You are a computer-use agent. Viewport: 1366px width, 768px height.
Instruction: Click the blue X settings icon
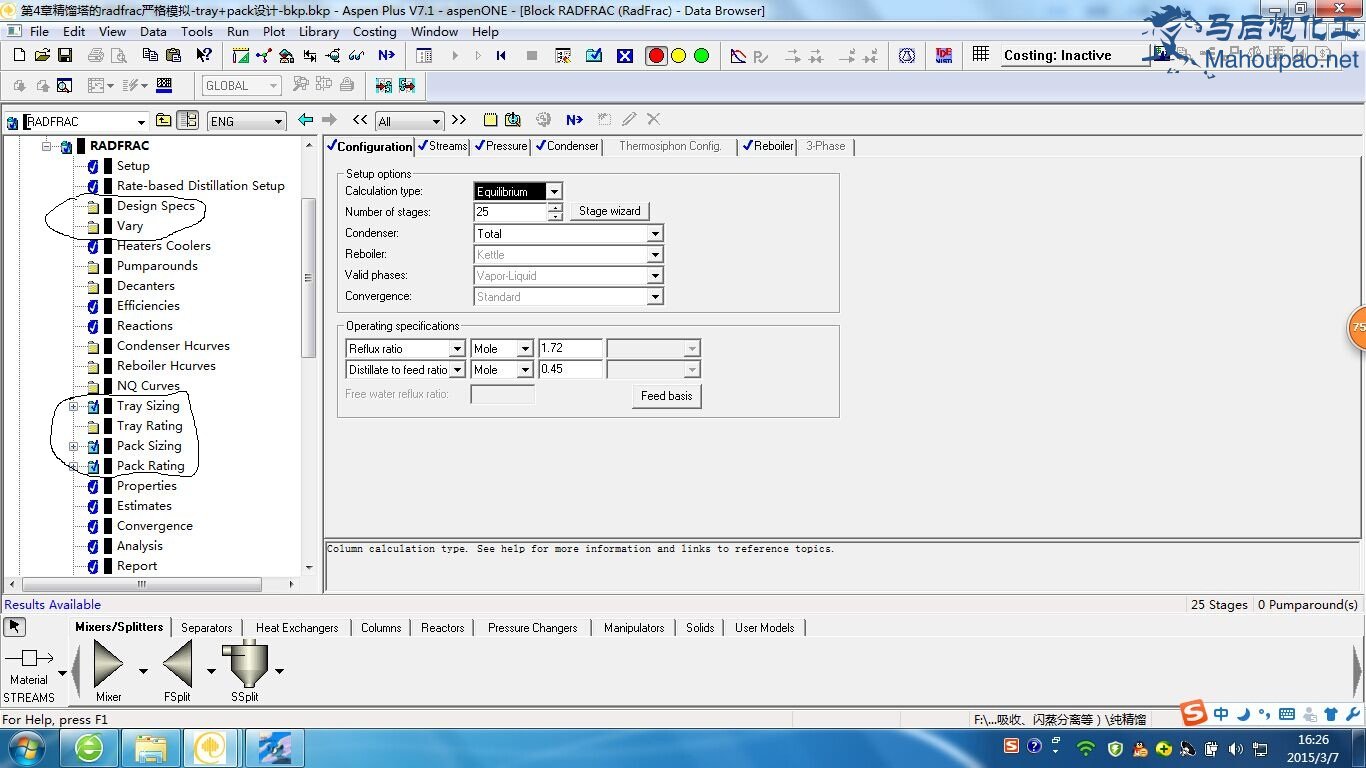point(625,56)
